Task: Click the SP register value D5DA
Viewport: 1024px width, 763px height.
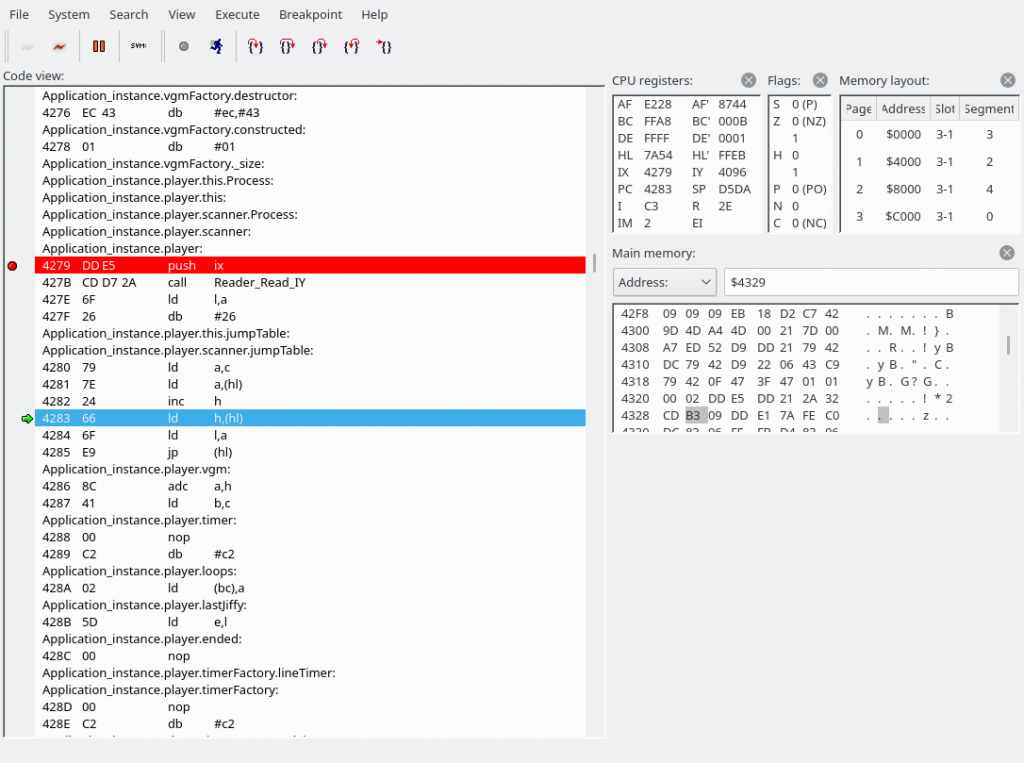Action: point(735,189)
